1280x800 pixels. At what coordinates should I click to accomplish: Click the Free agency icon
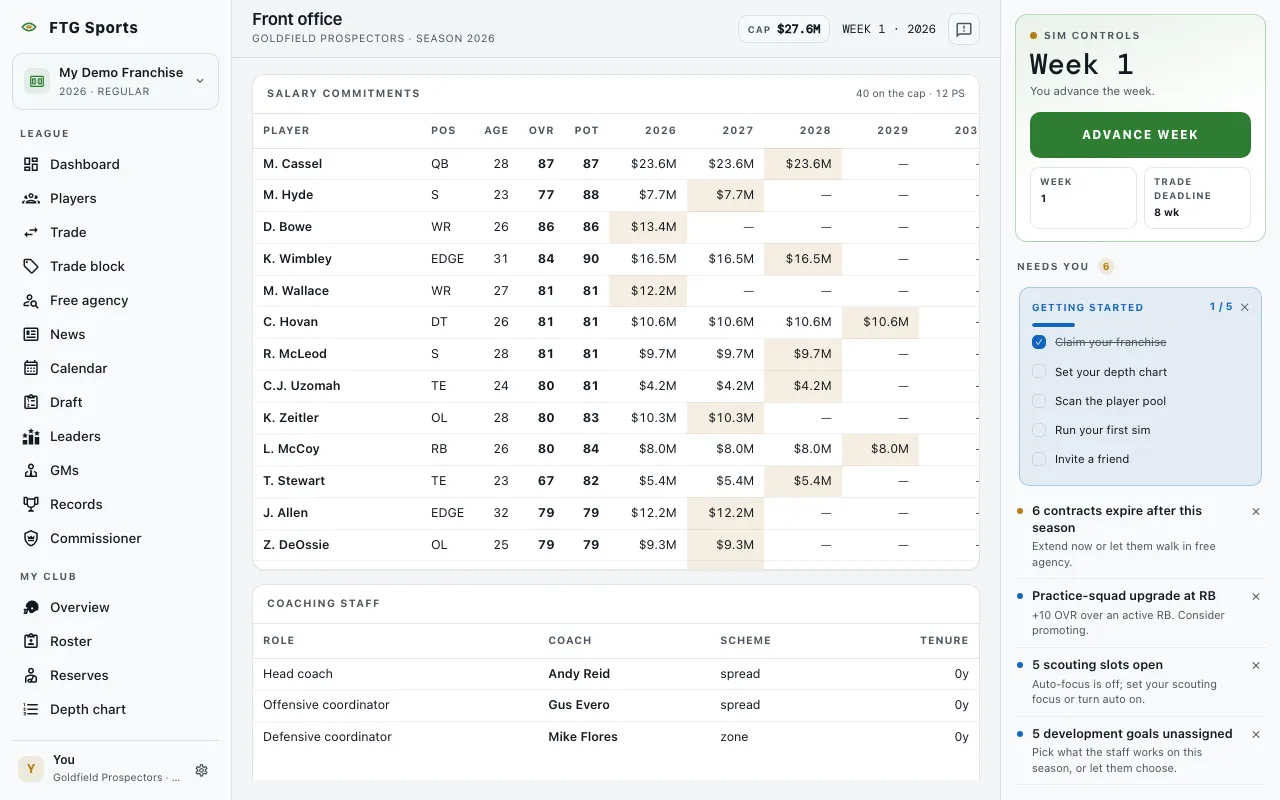pyautogui.click(x=31, y=300)
